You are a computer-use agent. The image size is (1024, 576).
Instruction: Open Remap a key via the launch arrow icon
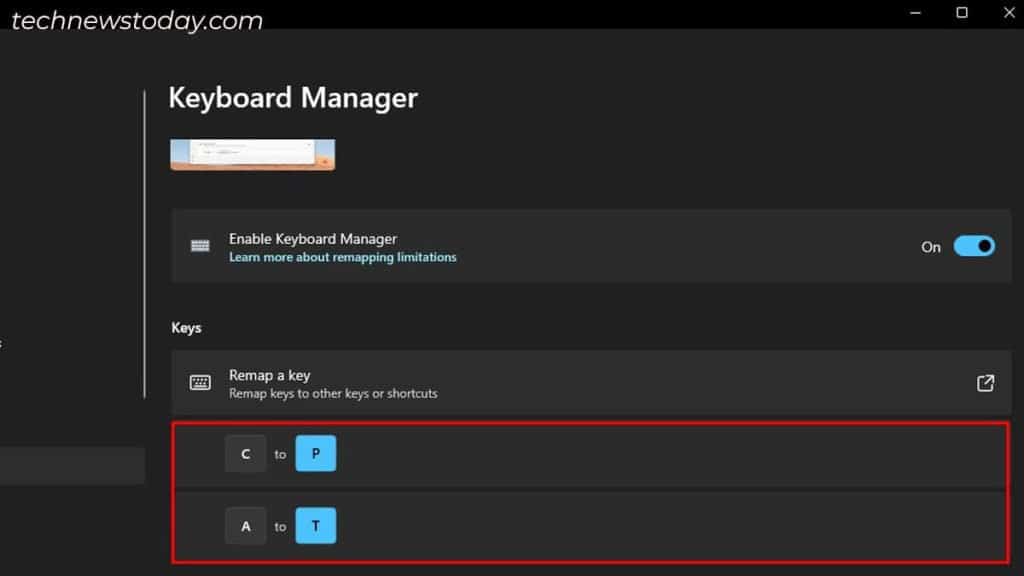click(985, 382)
